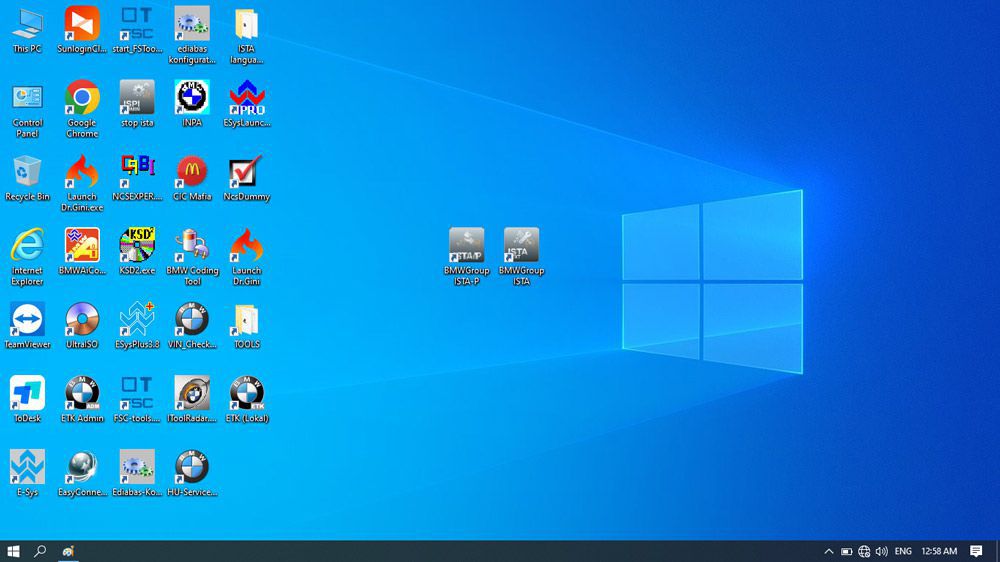Screen dimensions: 1000x562
Task: Click the stop ista shortcut
Action: pyautogui.click(x=137, y=104)
